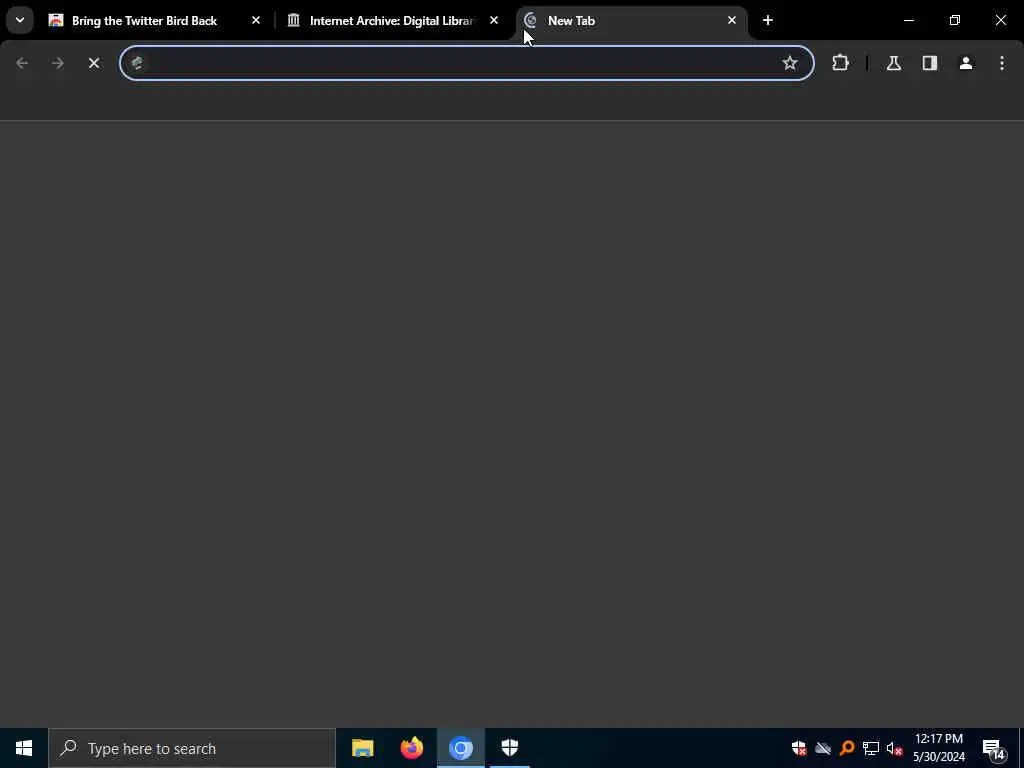Screen dimensions: 1024x768
Task: Open notification center with 14 badge
Action: tap(994, 748)
